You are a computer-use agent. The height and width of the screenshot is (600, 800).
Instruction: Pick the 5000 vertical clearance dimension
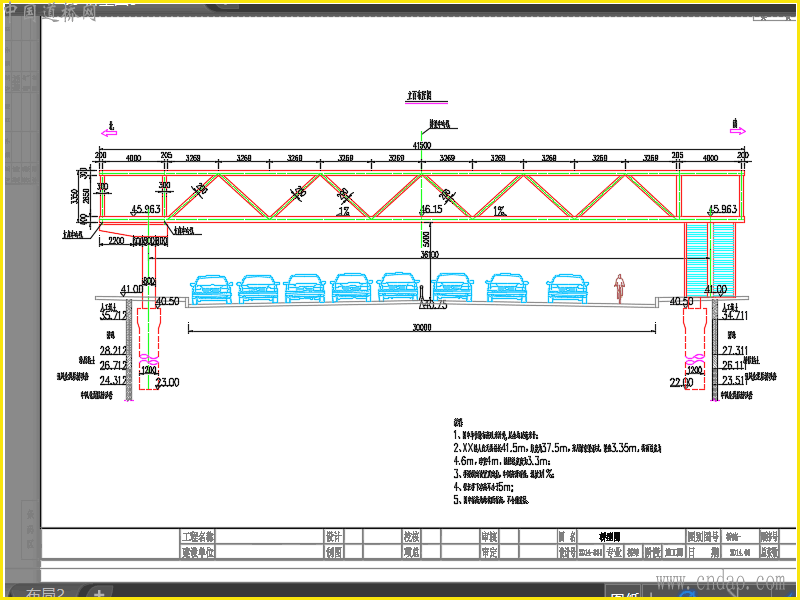(x=427, y=238)
